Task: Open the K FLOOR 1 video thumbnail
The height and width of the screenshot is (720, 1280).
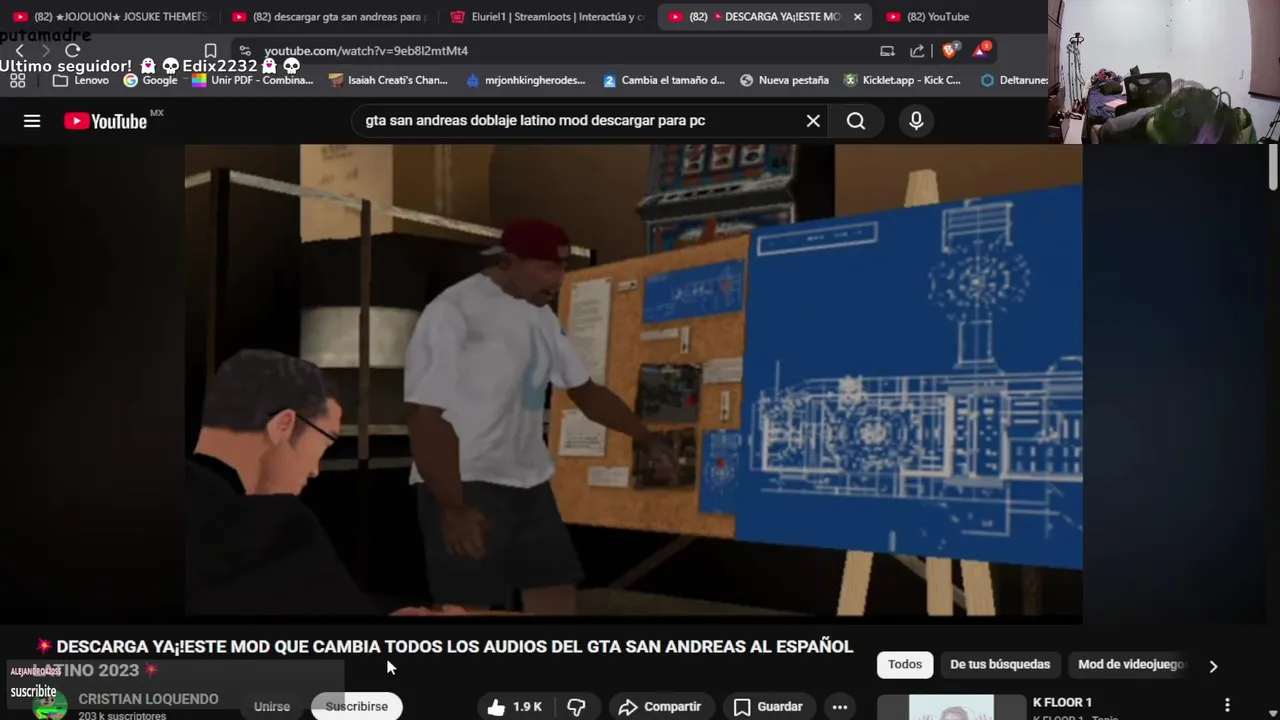Action: pyautogui.click(x=951, y=707)
